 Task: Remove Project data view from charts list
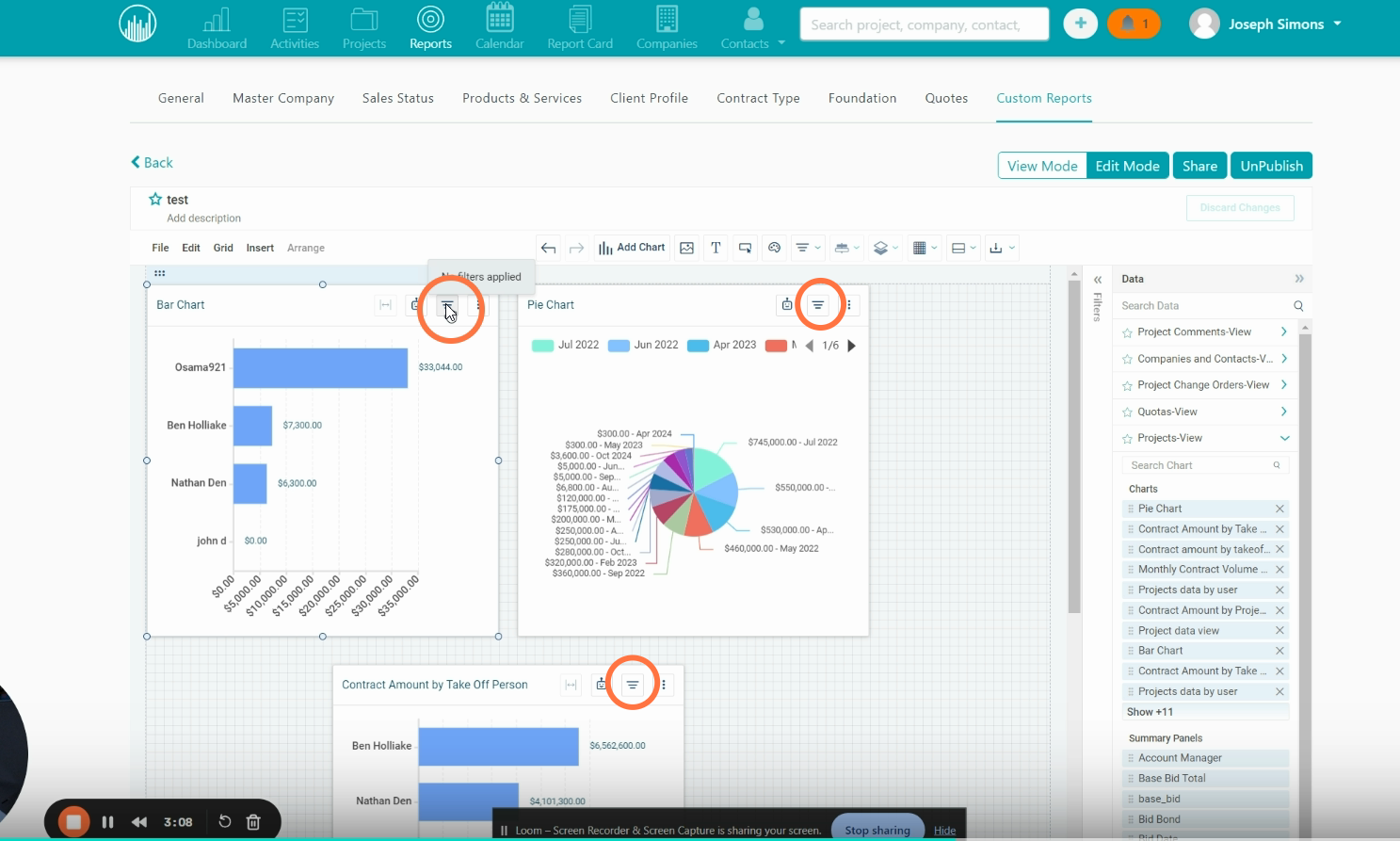[x=1279, y=631]
